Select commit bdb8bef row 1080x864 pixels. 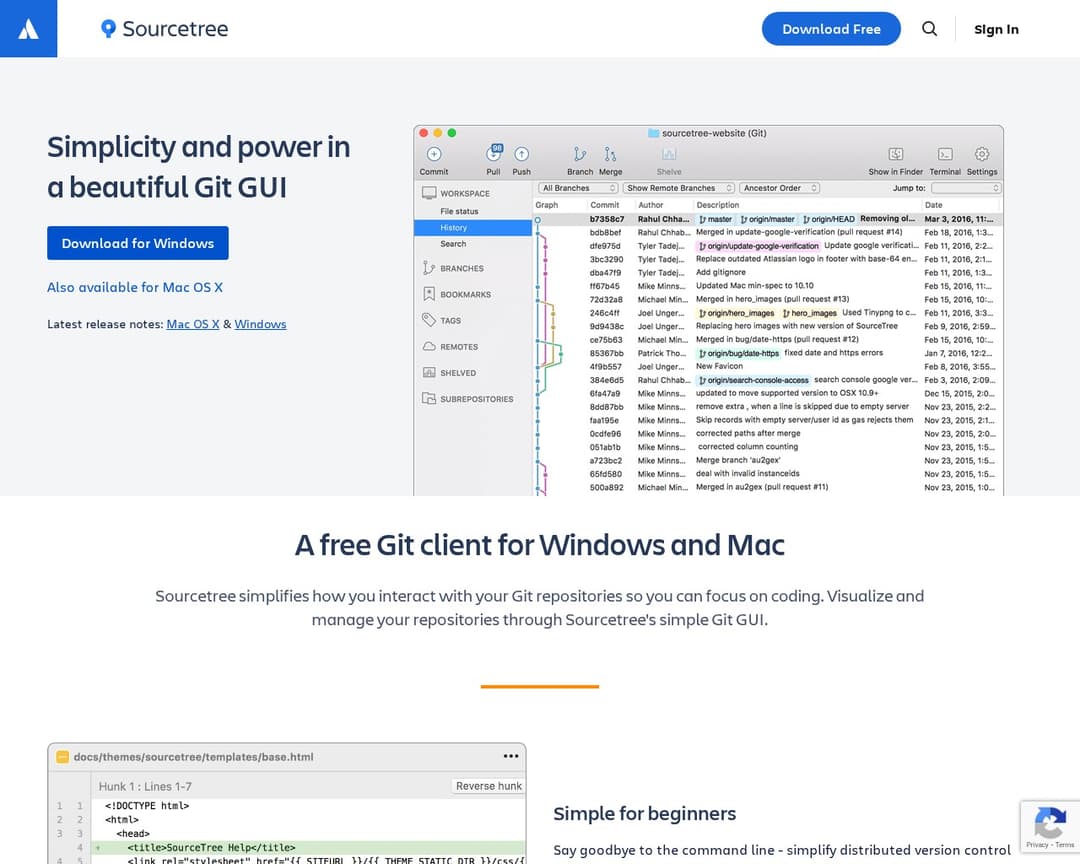click(768, 232)
